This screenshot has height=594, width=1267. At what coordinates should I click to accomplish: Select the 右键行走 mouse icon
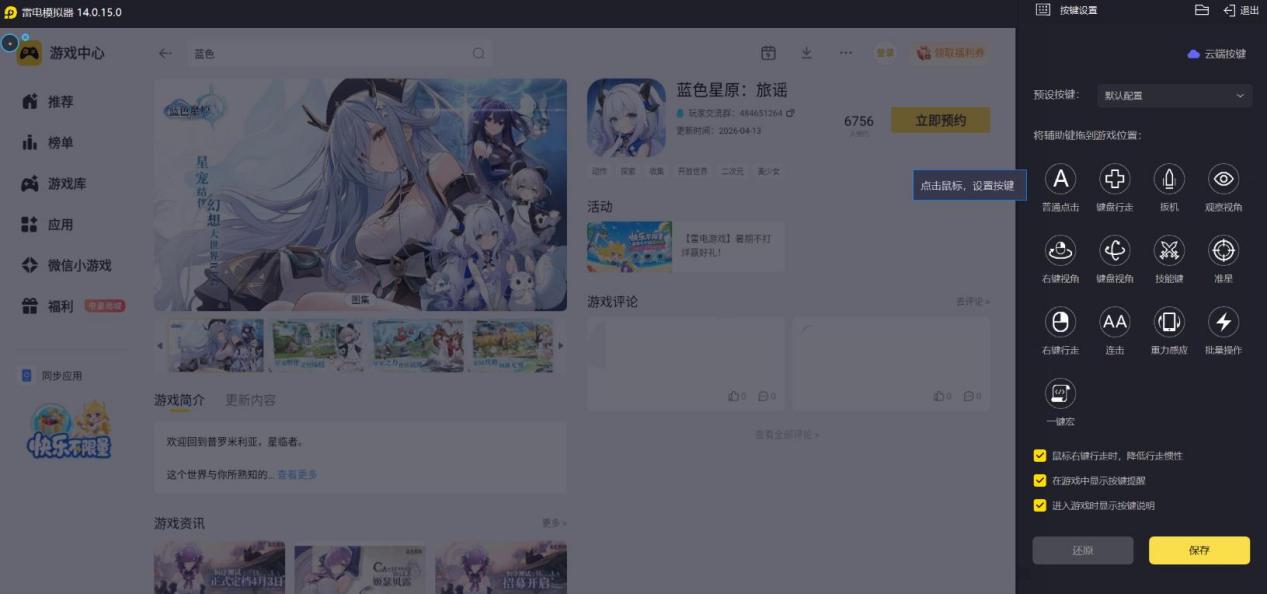1060,322
